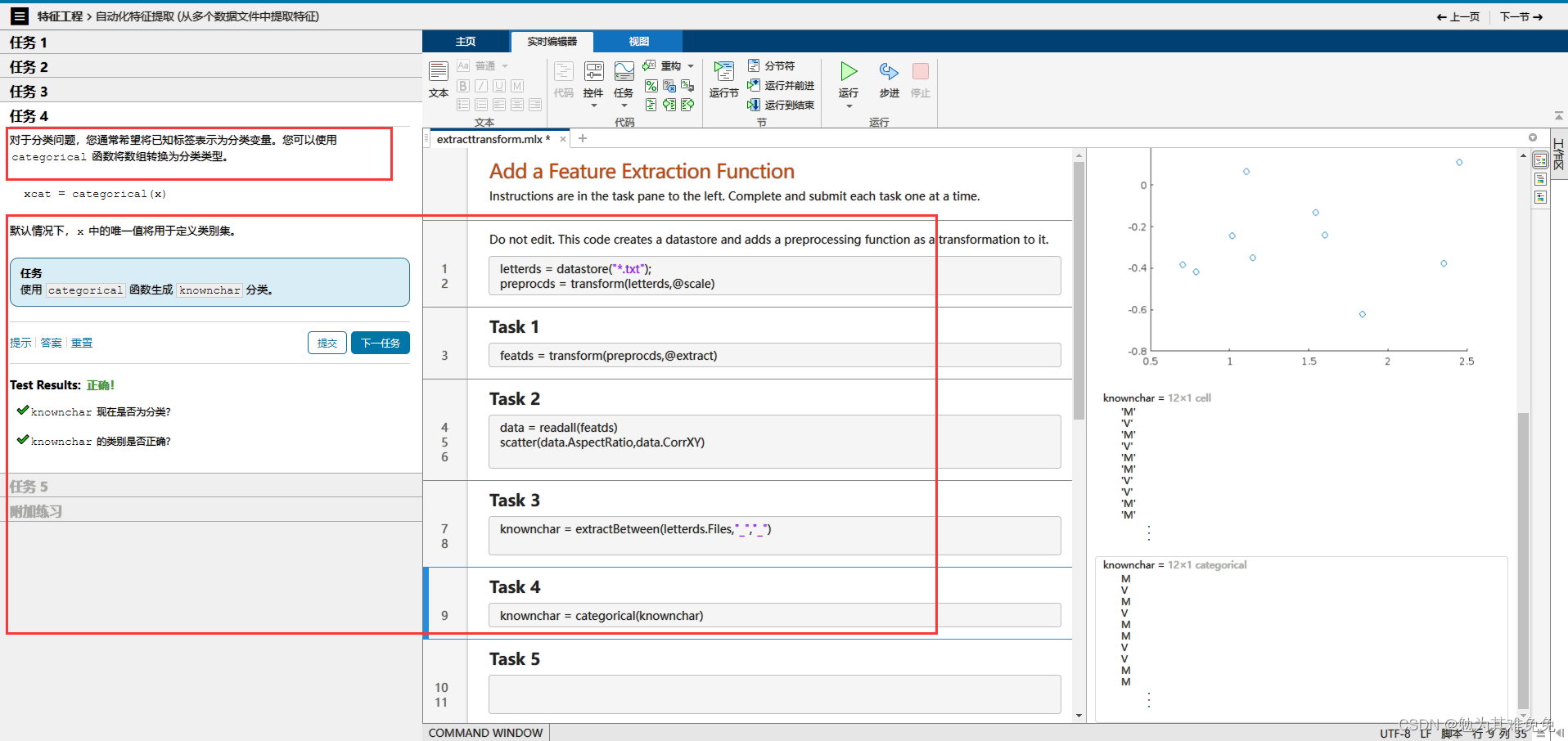Click the decrease indent icon

click(x=687, y=105)
